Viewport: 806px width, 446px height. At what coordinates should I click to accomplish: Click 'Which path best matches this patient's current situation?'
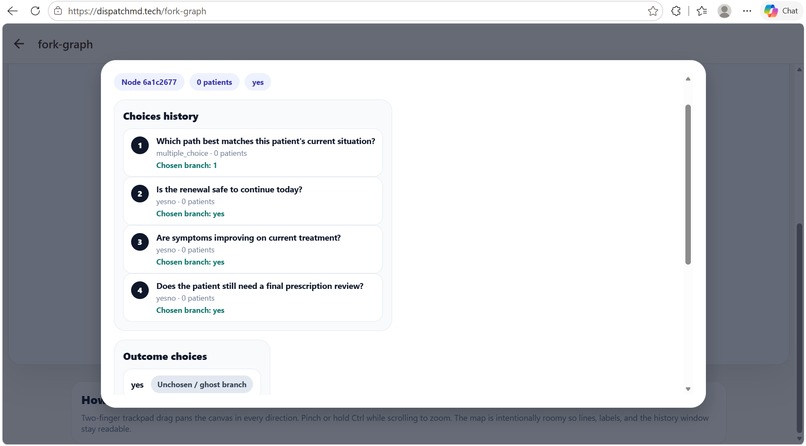pyautogui.click(x=266, y=141)
